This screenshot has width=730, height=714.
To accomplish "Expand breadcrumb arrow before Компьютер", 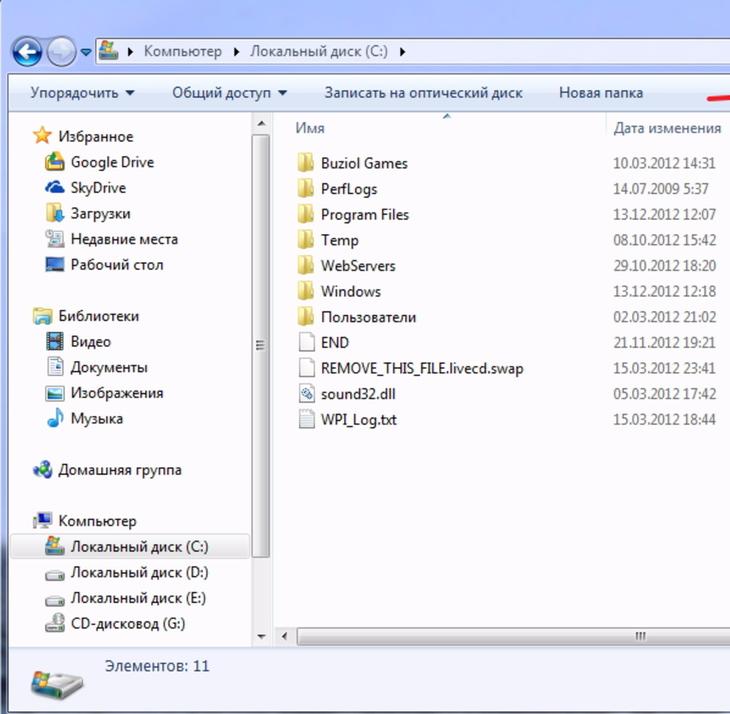I will click(x=130, y=52).
